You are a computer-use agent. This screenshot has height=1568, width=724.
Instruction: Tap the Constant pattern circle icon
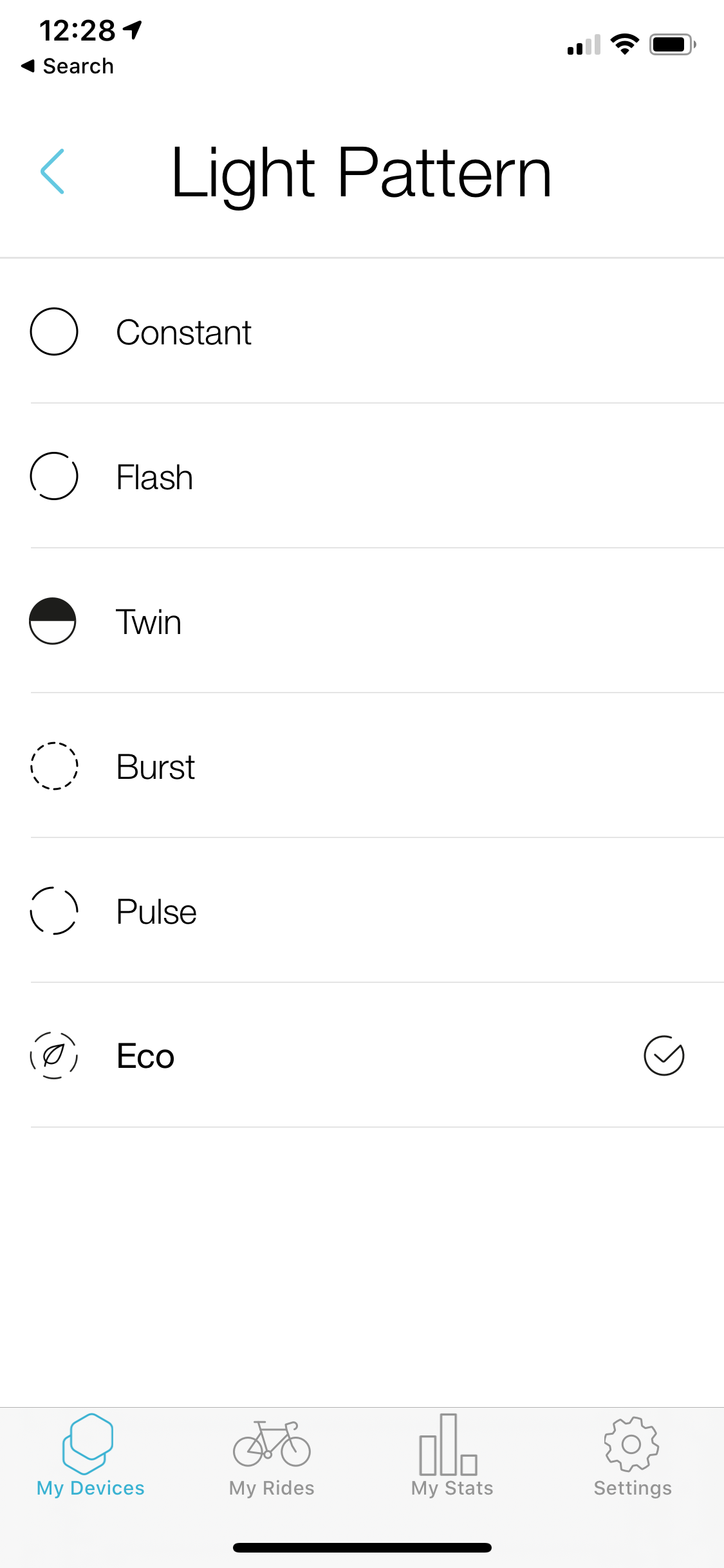(x=54, y=331)
